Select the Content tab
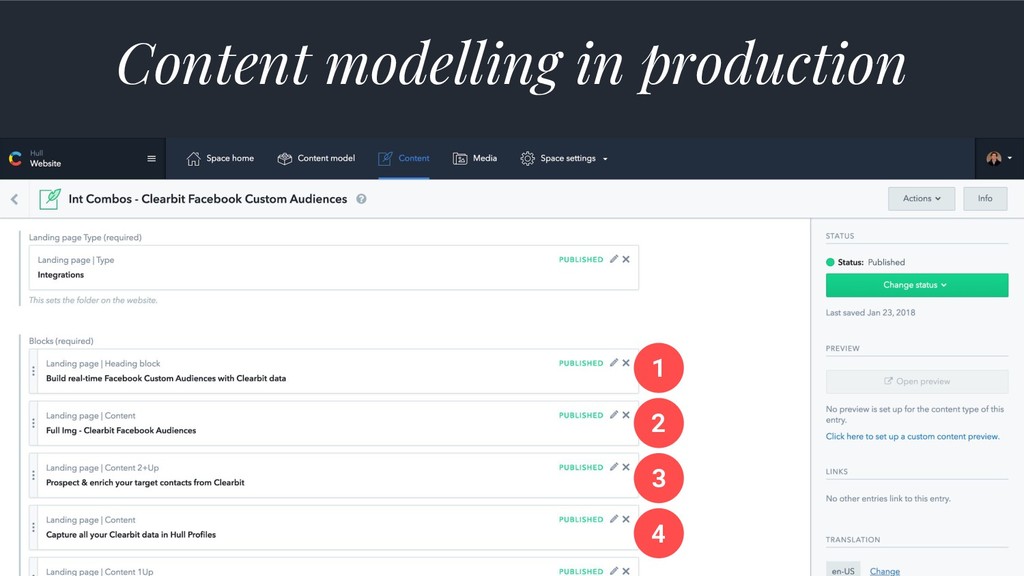This screenshot has height=576, width=1024. coord(404,158)
